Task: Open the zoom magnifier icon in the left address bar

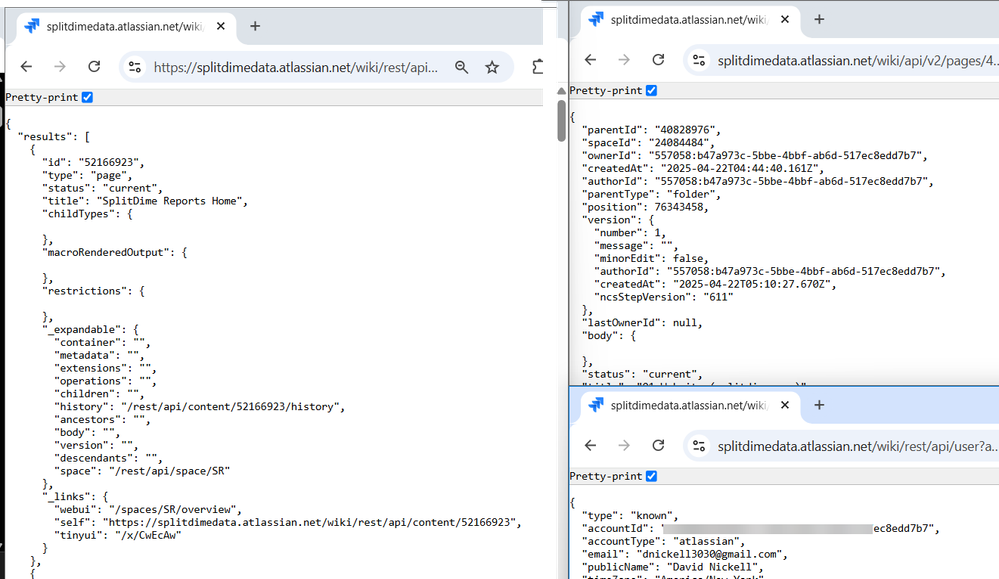Action: [x=461, y=66]
